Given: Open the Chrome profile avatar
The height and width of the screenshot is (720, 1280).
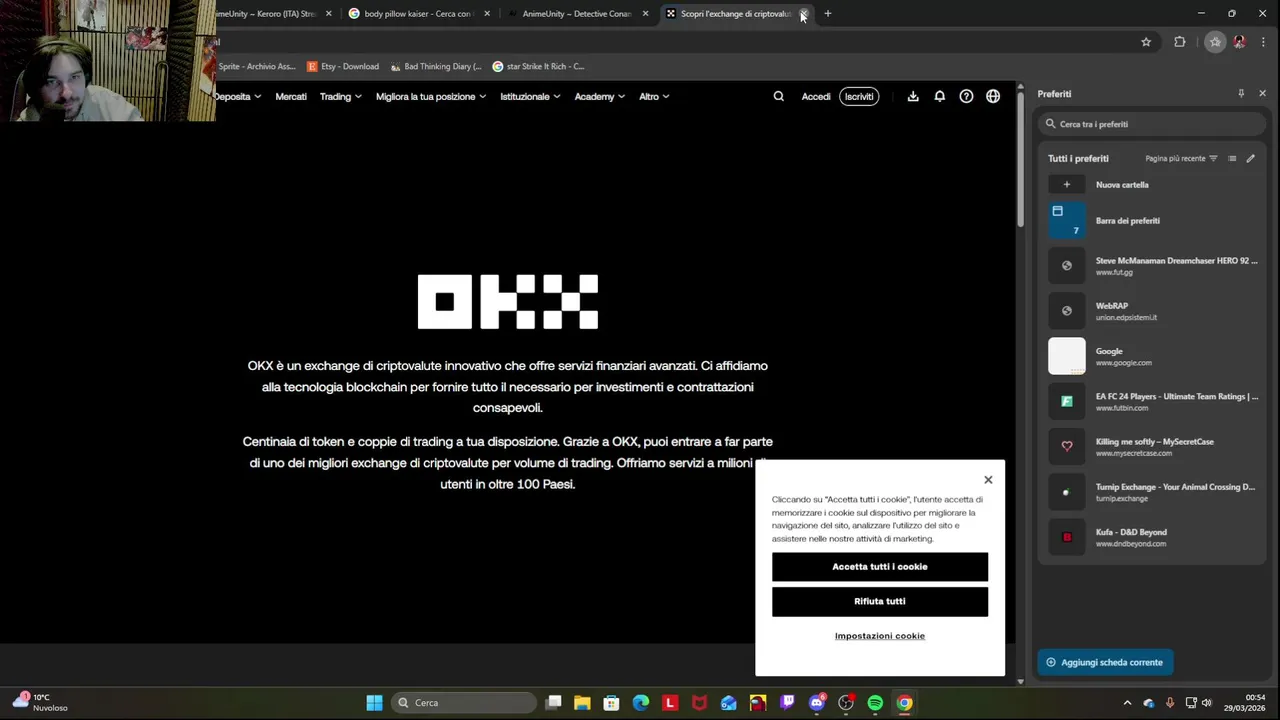Looking at the screenshot, I should [1240, 42].
